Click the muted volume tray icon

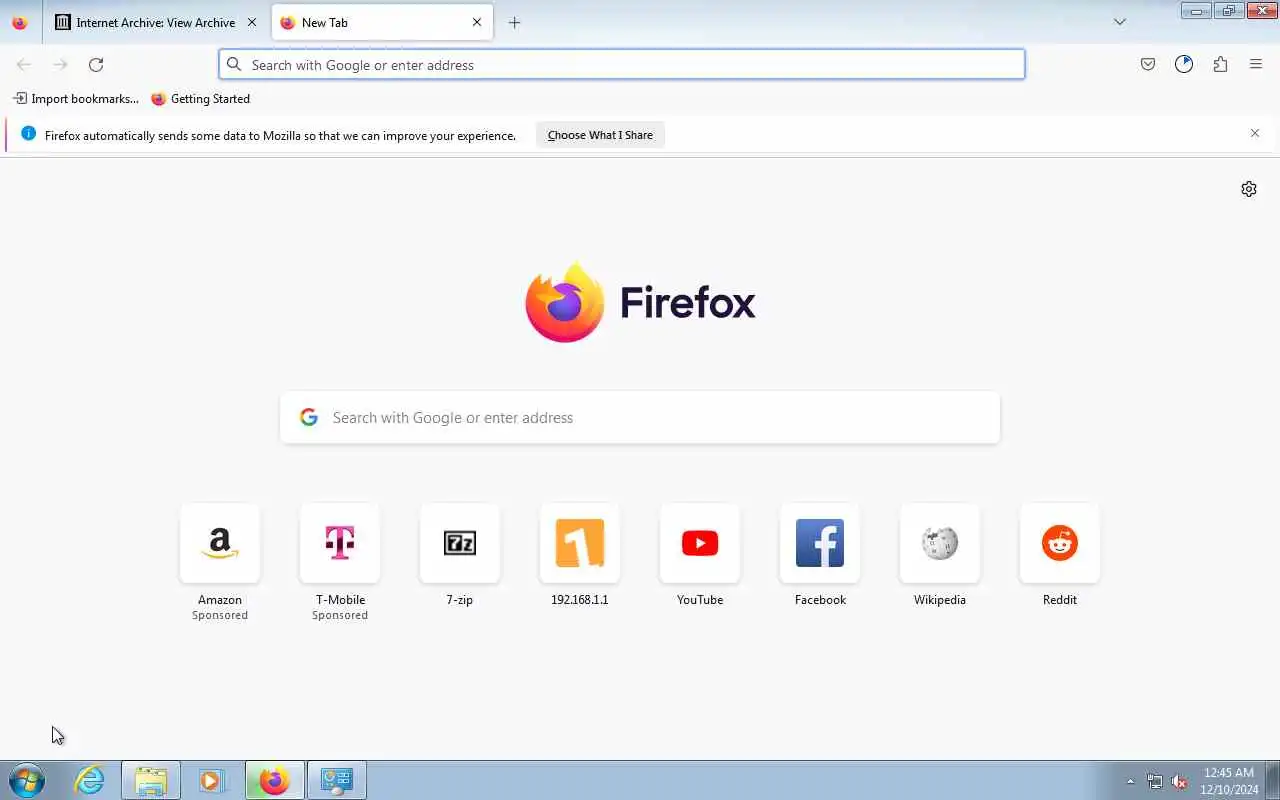click(x=1179, y=781)
